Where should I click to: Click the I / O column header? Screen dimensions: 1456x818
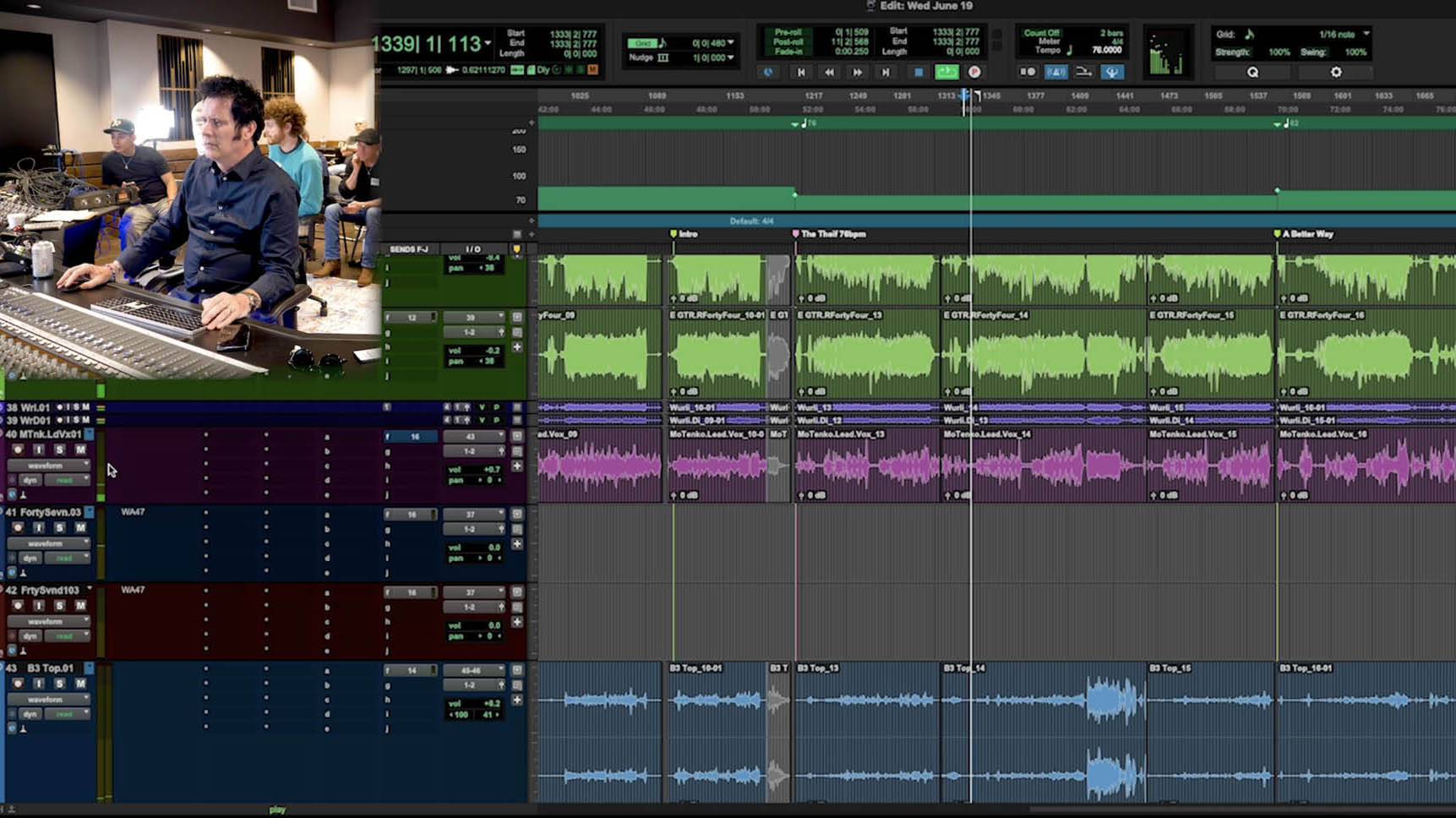pos(473,249)
